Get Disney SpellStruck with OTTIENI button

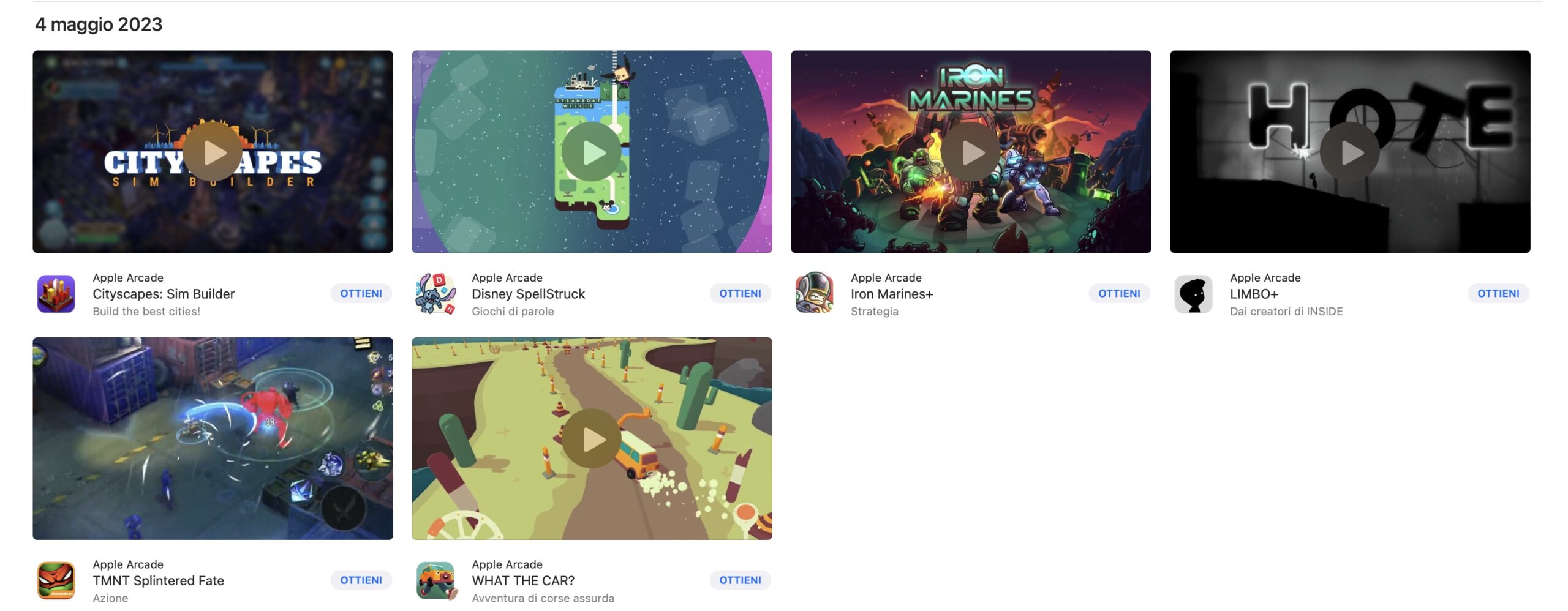point(741,294)
